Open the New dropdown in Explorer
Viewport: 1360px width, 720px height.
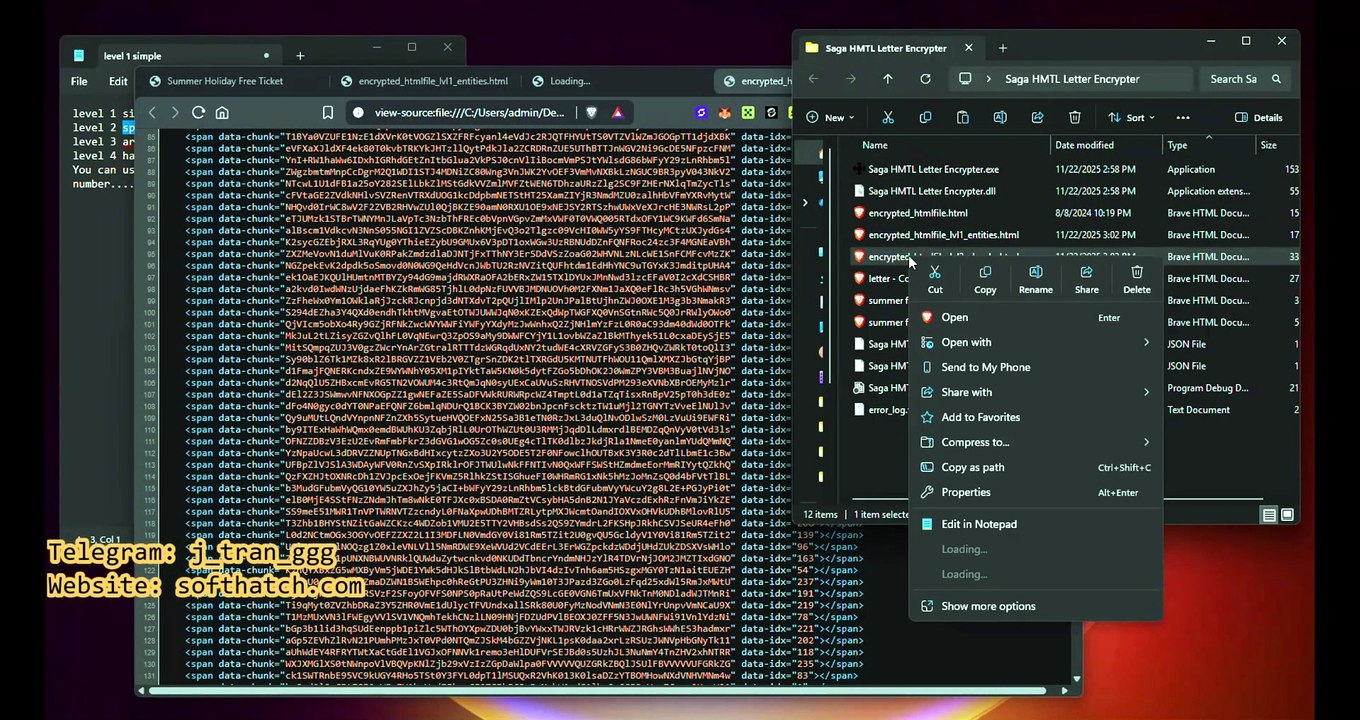832,117
